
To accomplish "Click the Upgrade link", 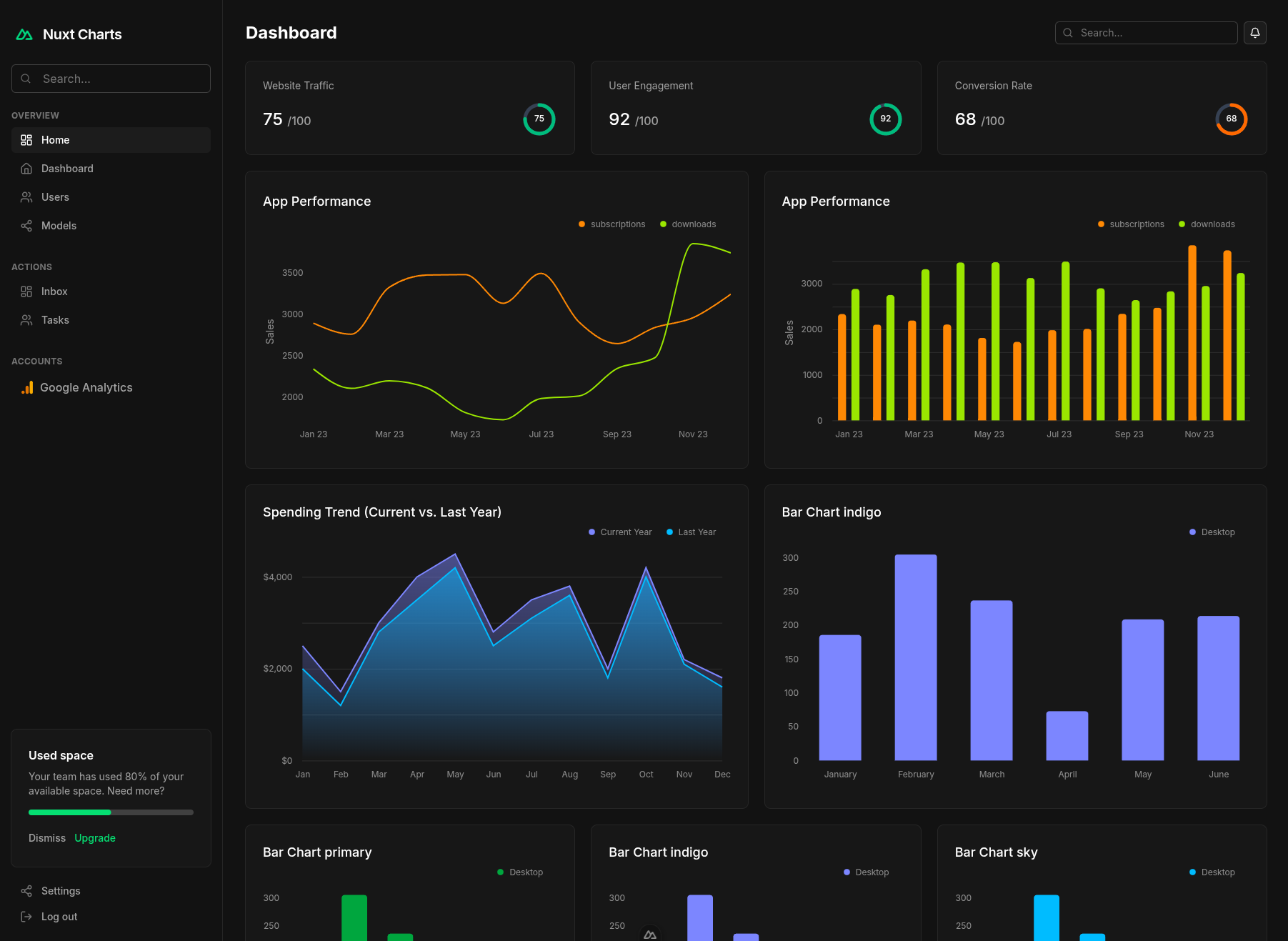I will coord(95,838).
